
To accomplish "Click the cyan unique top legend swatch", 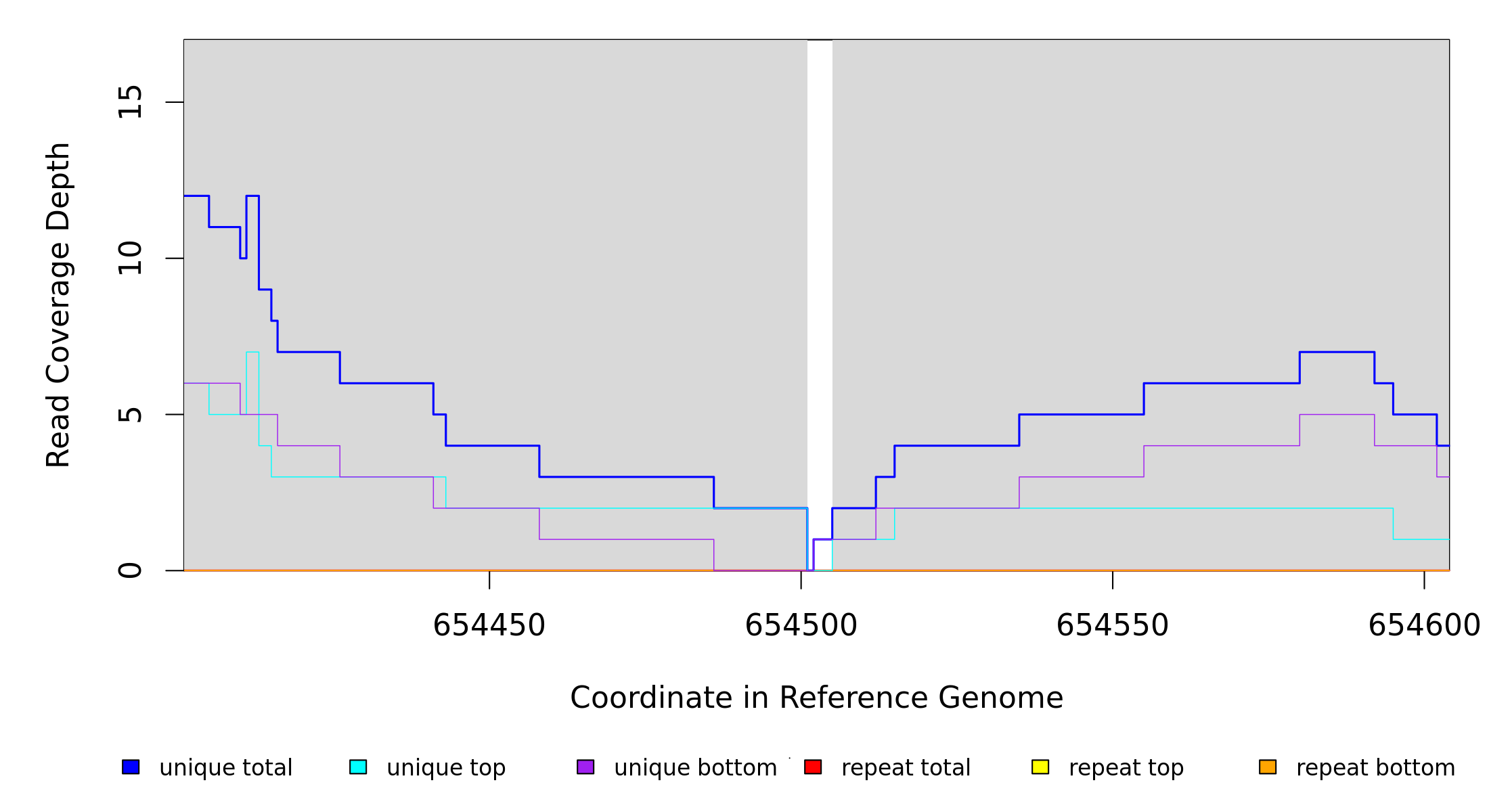I will click(x=358, y=767).
